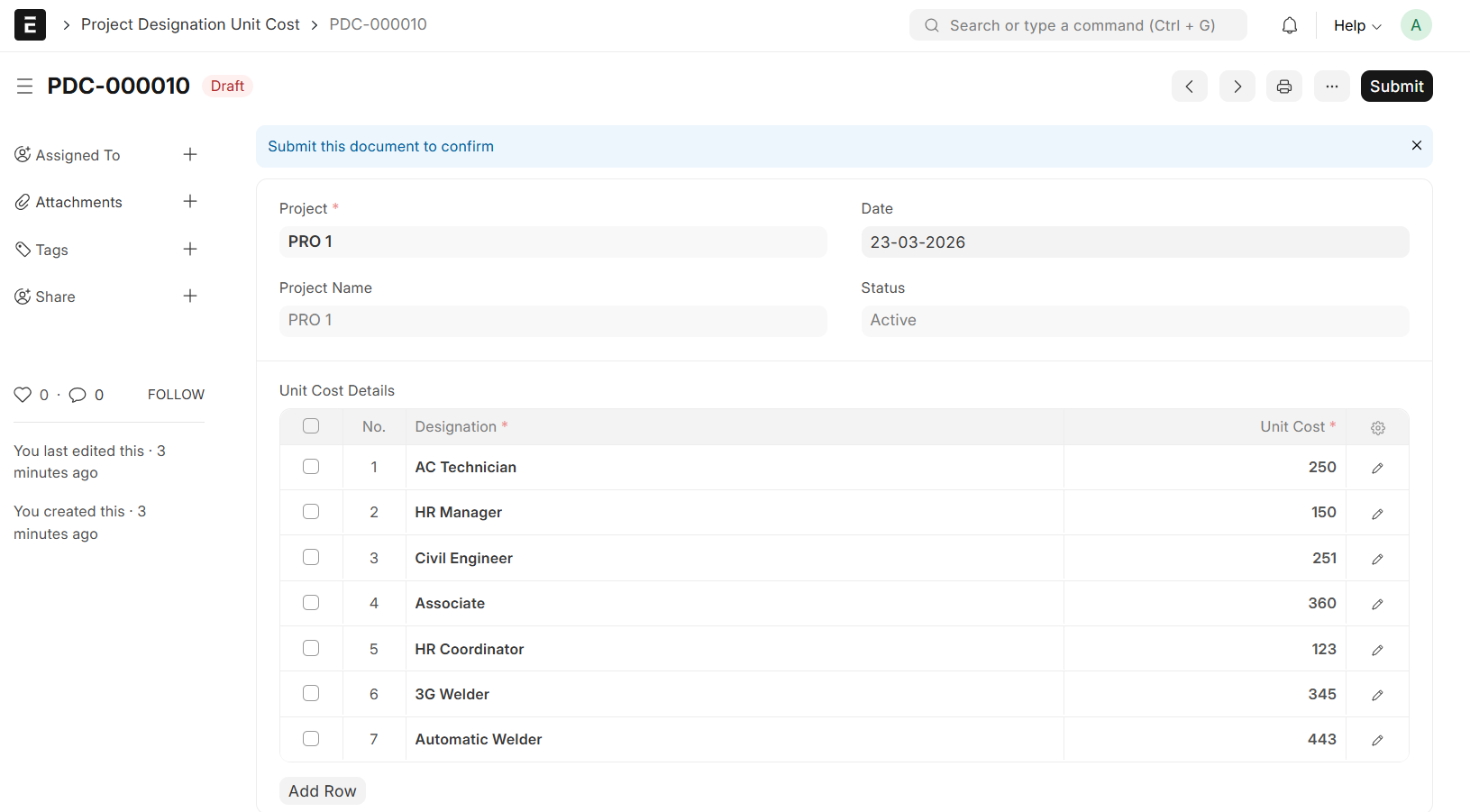Edit the AC Technician row pencil icon
The width and height of the screenshot is (1470, 812).
[x=1377, y=468]
